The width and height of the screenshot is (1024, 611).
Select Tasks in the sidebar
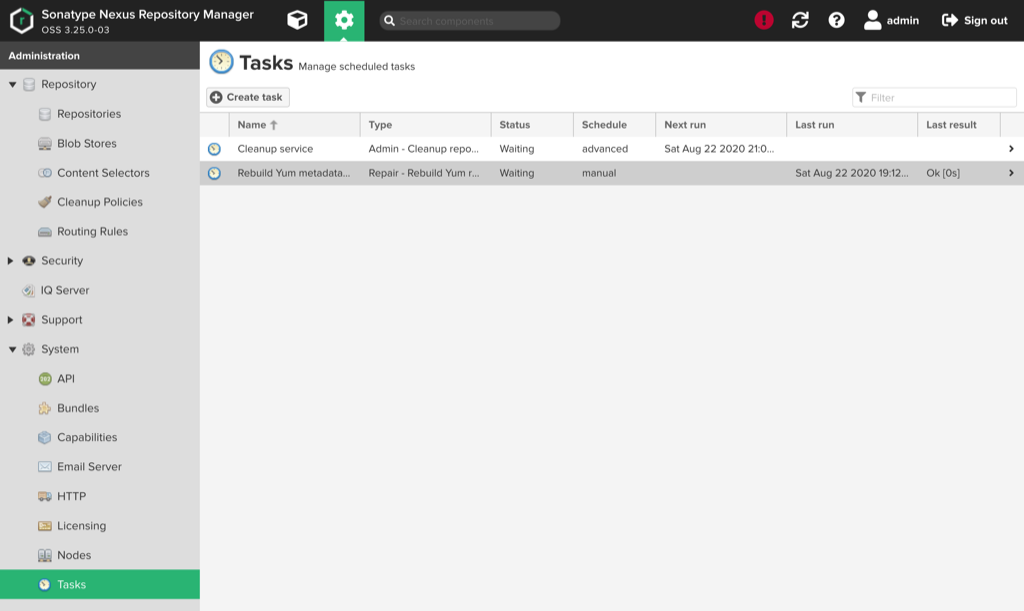[x=100, y=584]
